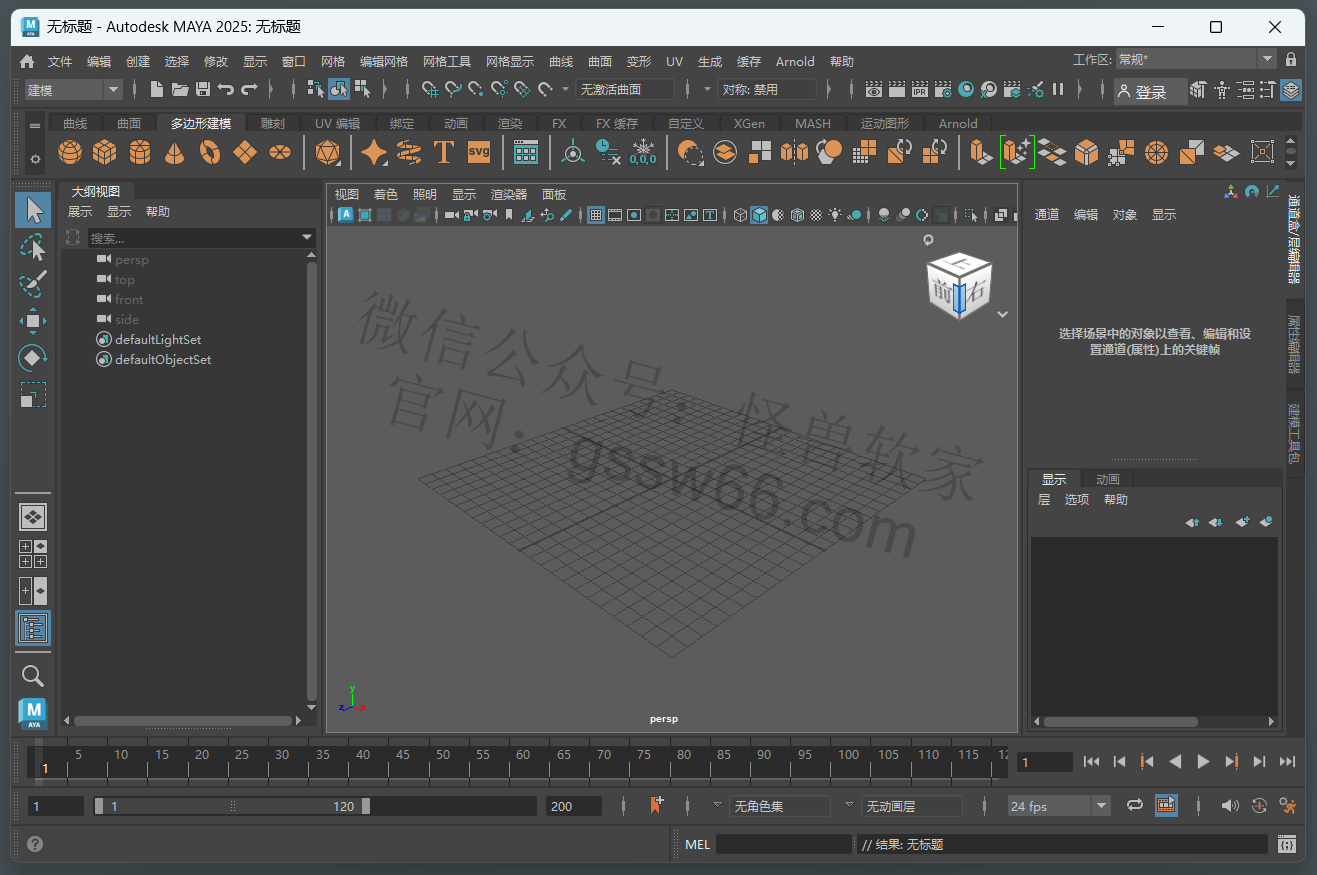Expand the Outliner search filter dropdown arrow

(307, 238)
